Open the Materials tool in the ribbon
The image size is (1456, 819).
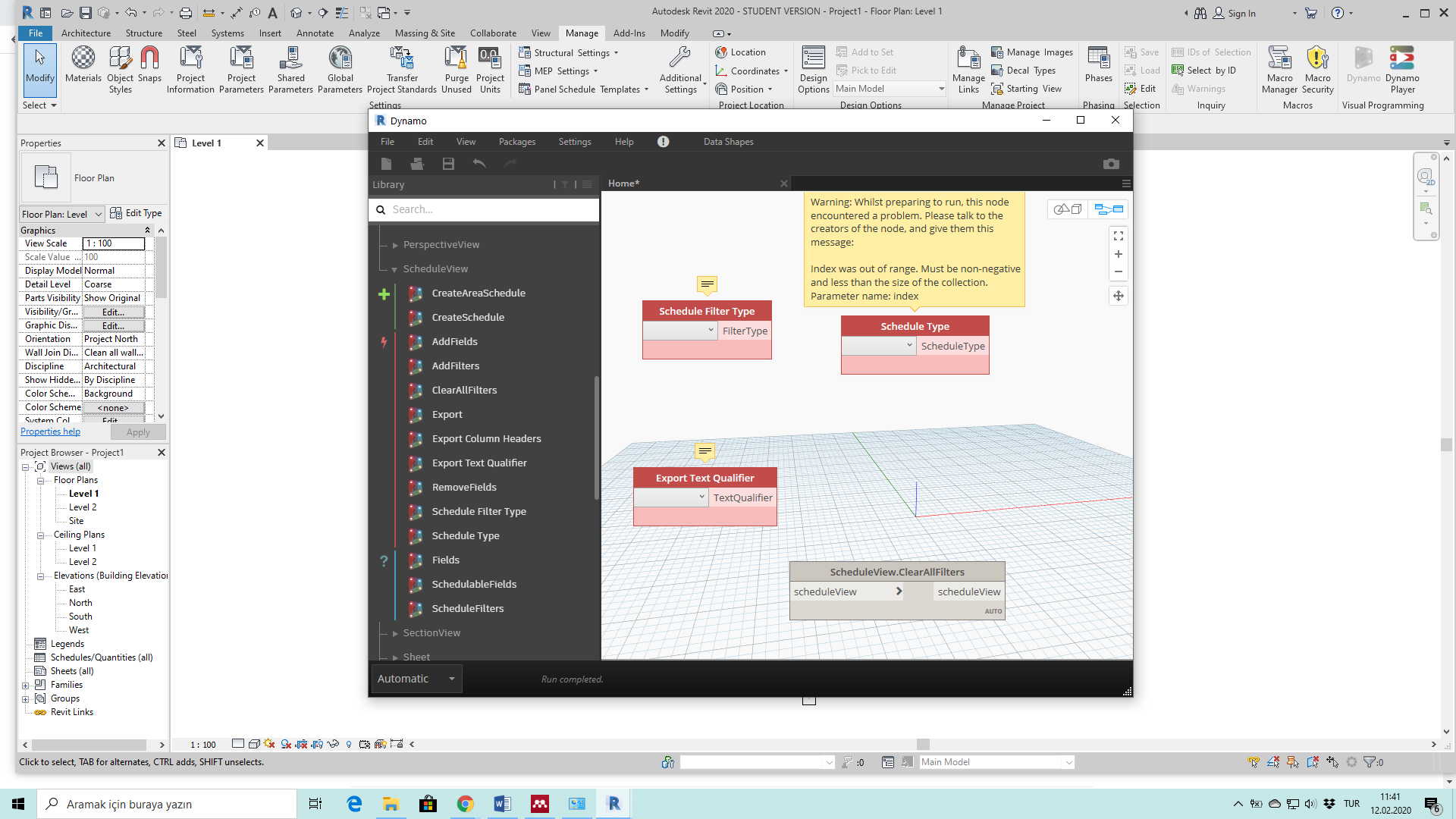click(83, 65)
